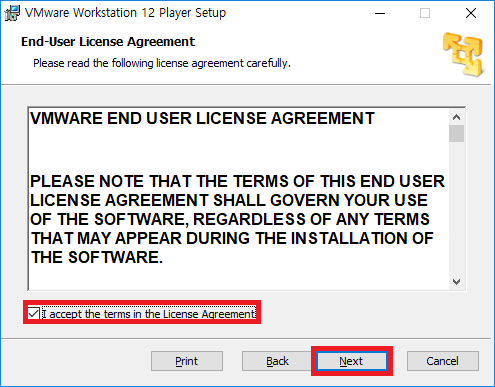
Task: Click the license scrollbar thumb
Action: pos(456,134)
